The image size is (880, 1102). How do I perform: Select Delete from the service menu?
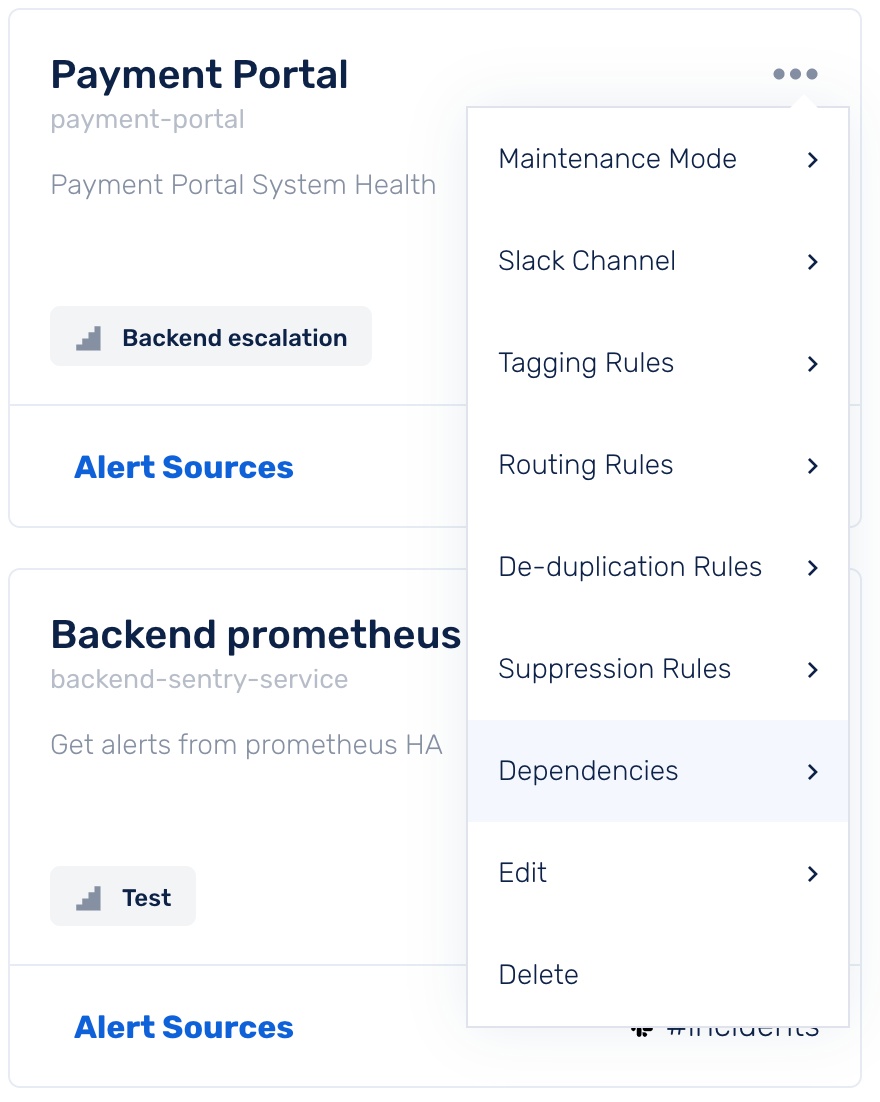(658, 975)
